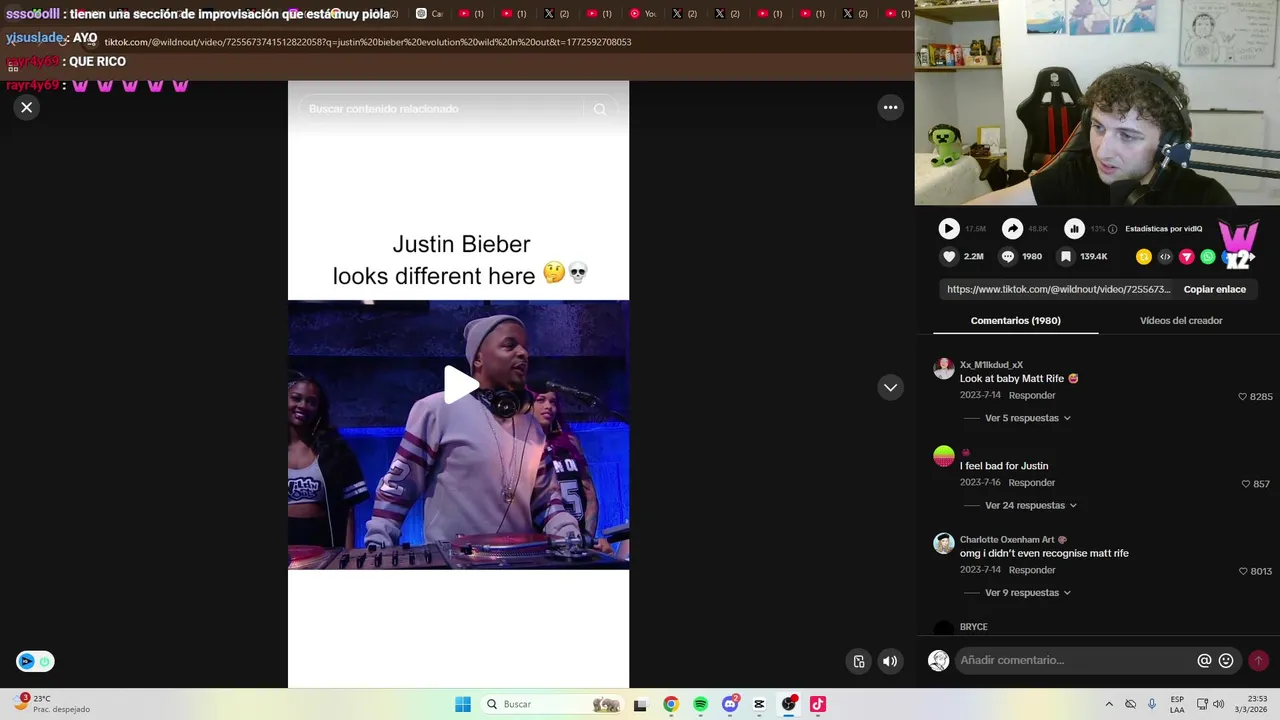Play the Justin Bieber video
Viewport: 1280px width, 720px height.
(x=459, y=384)
